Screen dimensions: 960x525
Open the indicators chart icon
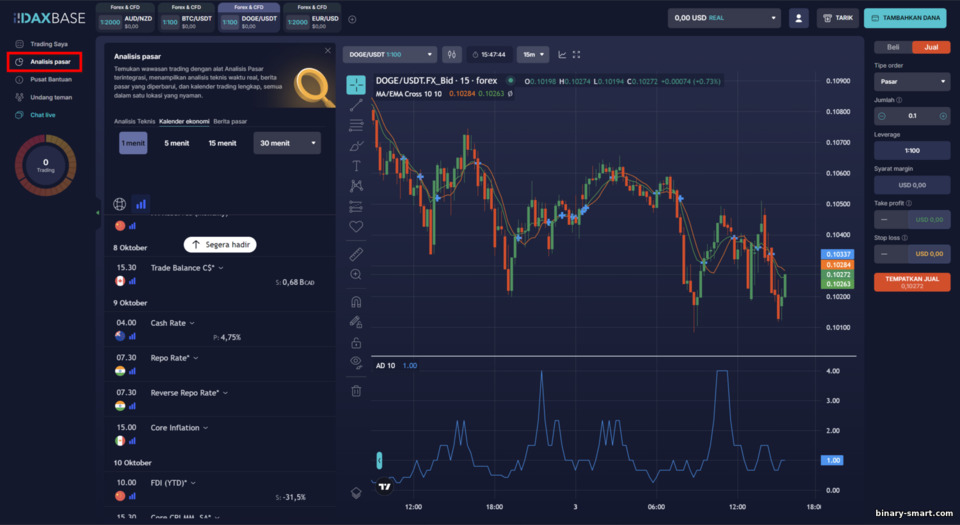[562, 54]
